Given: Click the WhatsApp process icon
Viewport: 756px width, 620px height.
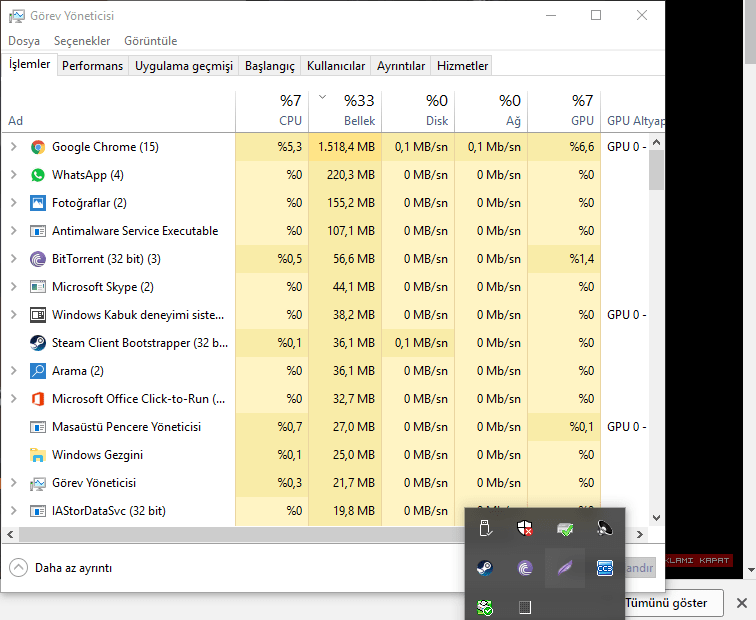Looking at the screenshot, I should (x=38, y=175).
